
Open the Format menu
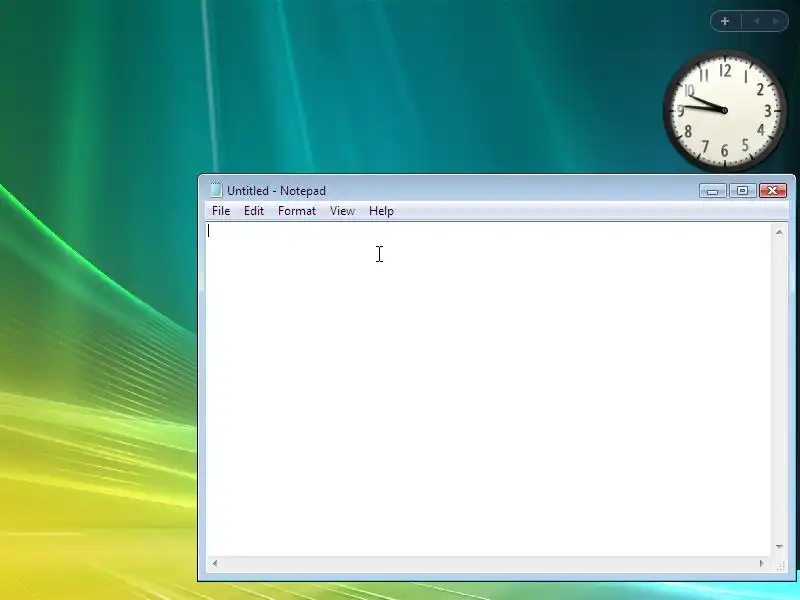coord(296,211)
